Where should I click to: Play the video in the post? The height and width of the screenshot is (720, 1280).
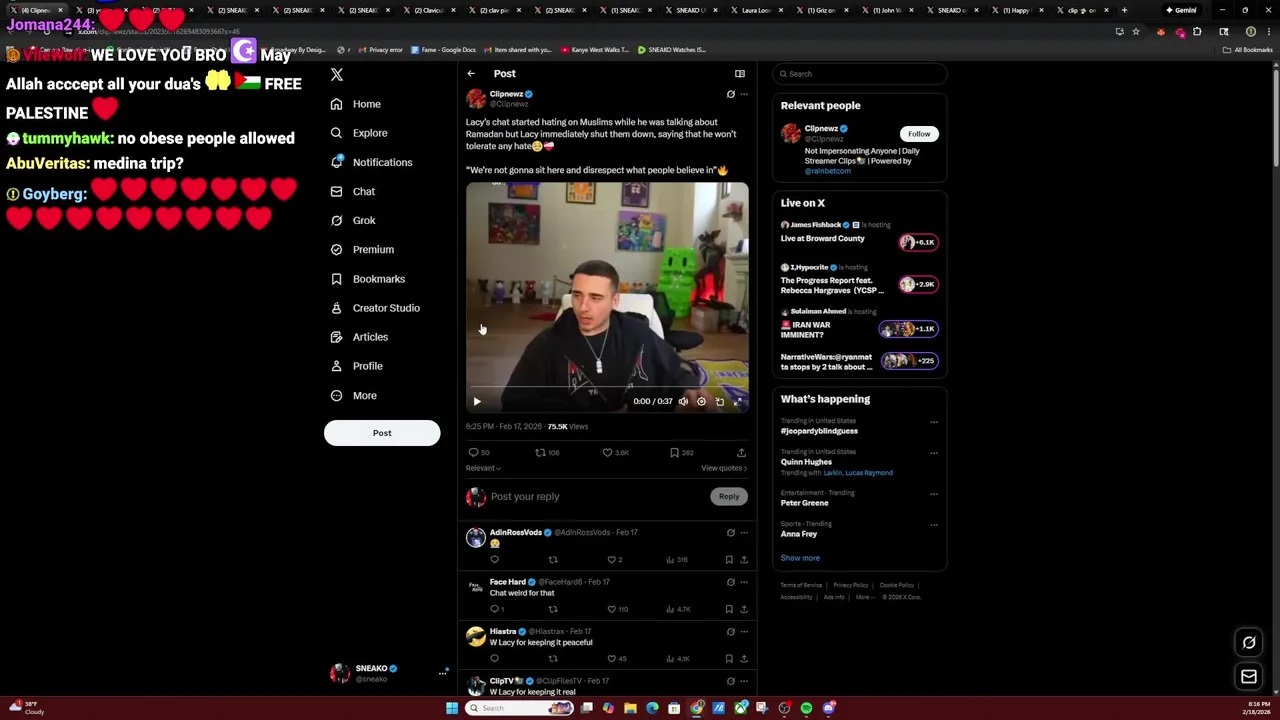(477, 401)
